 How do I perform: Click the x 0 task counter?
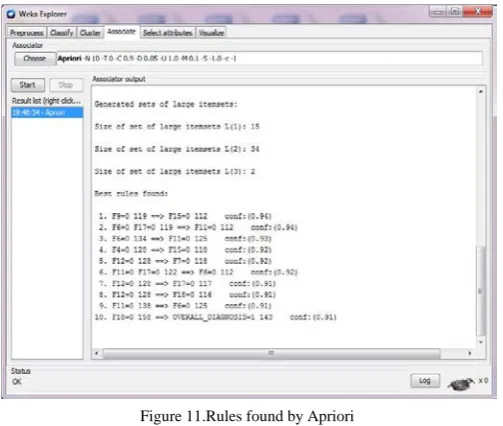pos(483,380)
